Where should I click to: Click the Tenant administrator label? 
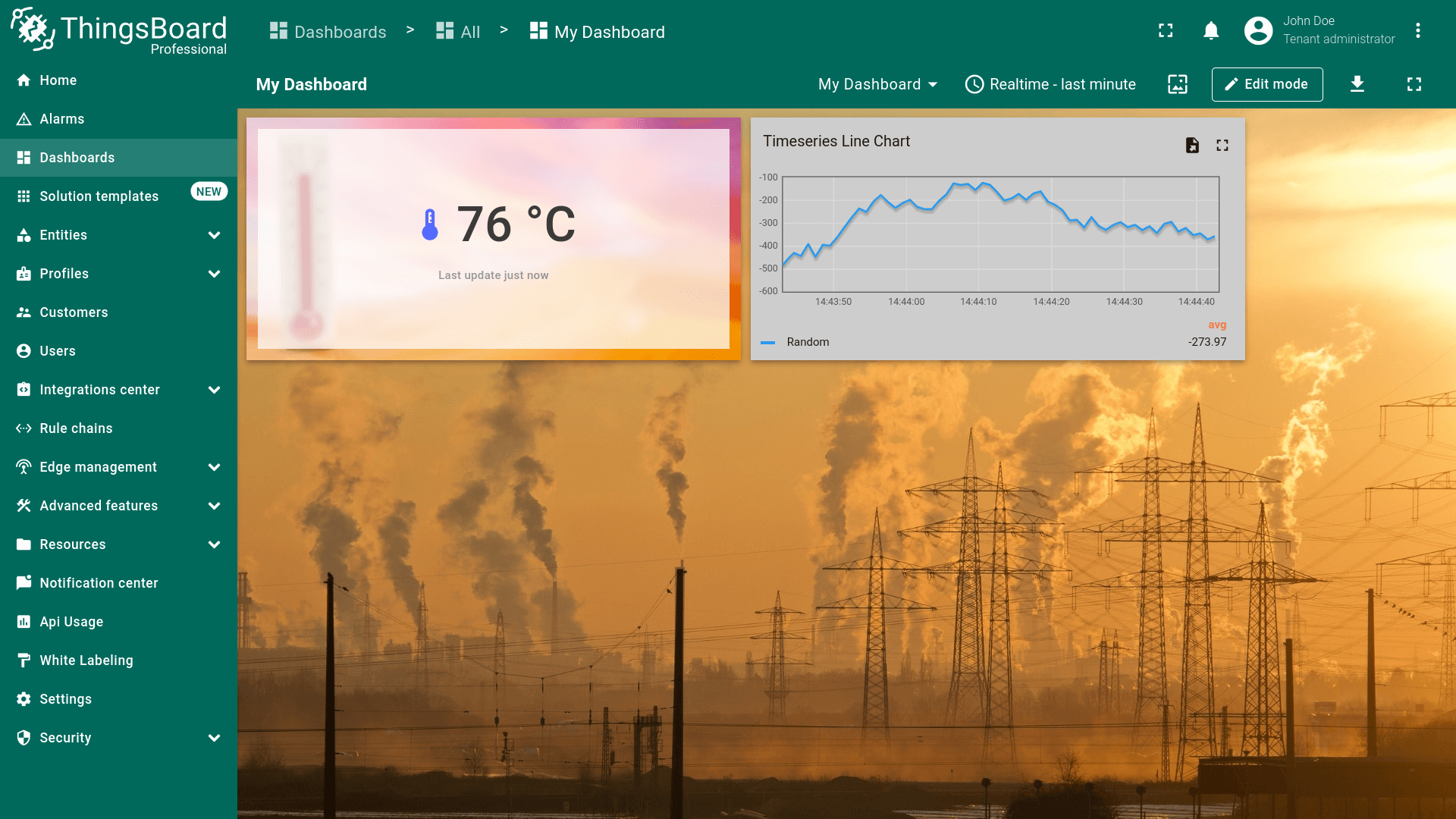tap(1338, 39)
